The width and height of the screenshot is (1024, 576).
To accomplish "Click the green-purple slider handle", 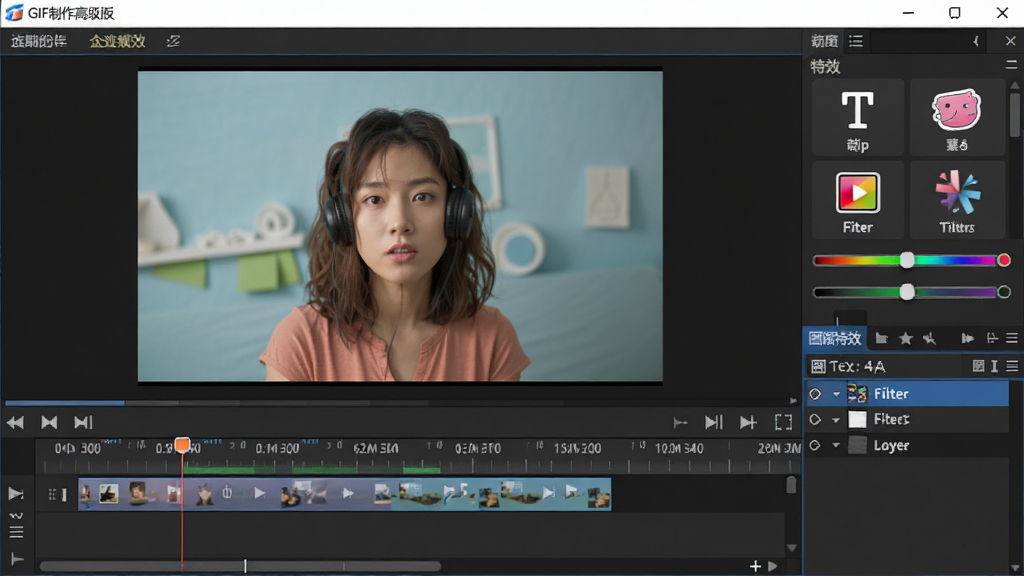I will (907, 292).
